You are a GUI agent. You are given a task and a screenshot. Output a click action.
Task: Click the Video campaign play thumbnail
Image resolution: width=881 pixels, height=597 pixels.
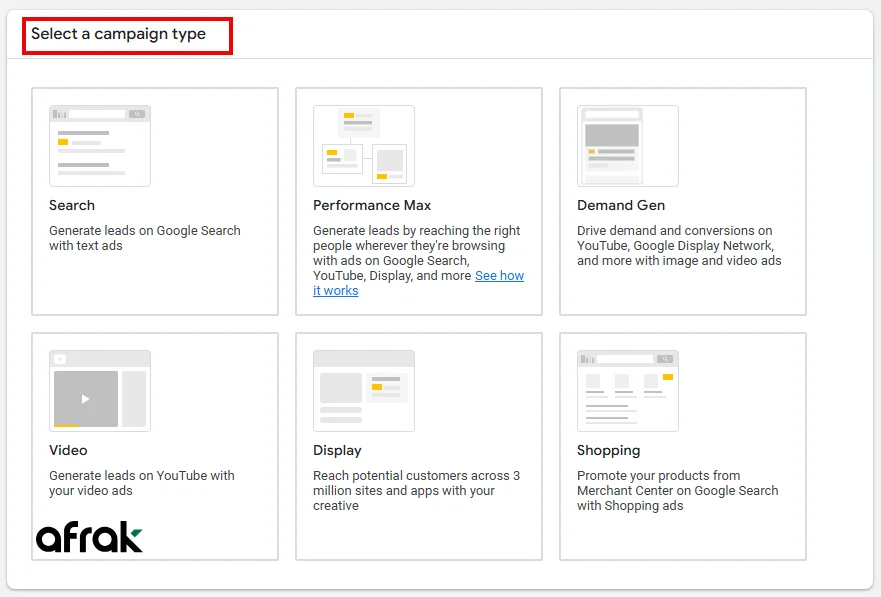86,398
